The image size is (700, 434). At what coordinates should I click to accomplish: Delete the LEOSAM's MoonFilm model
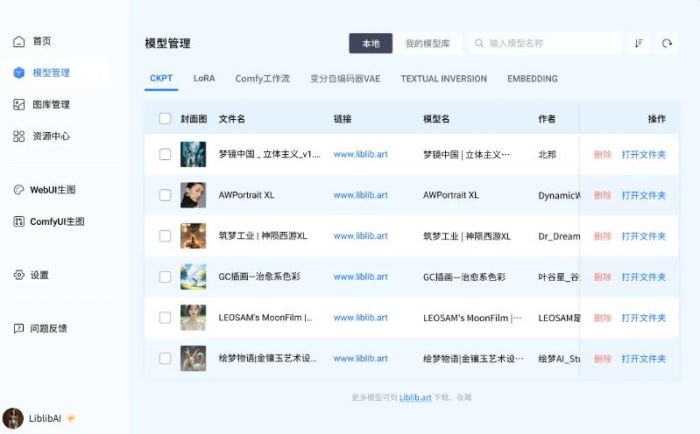(602, 317)
